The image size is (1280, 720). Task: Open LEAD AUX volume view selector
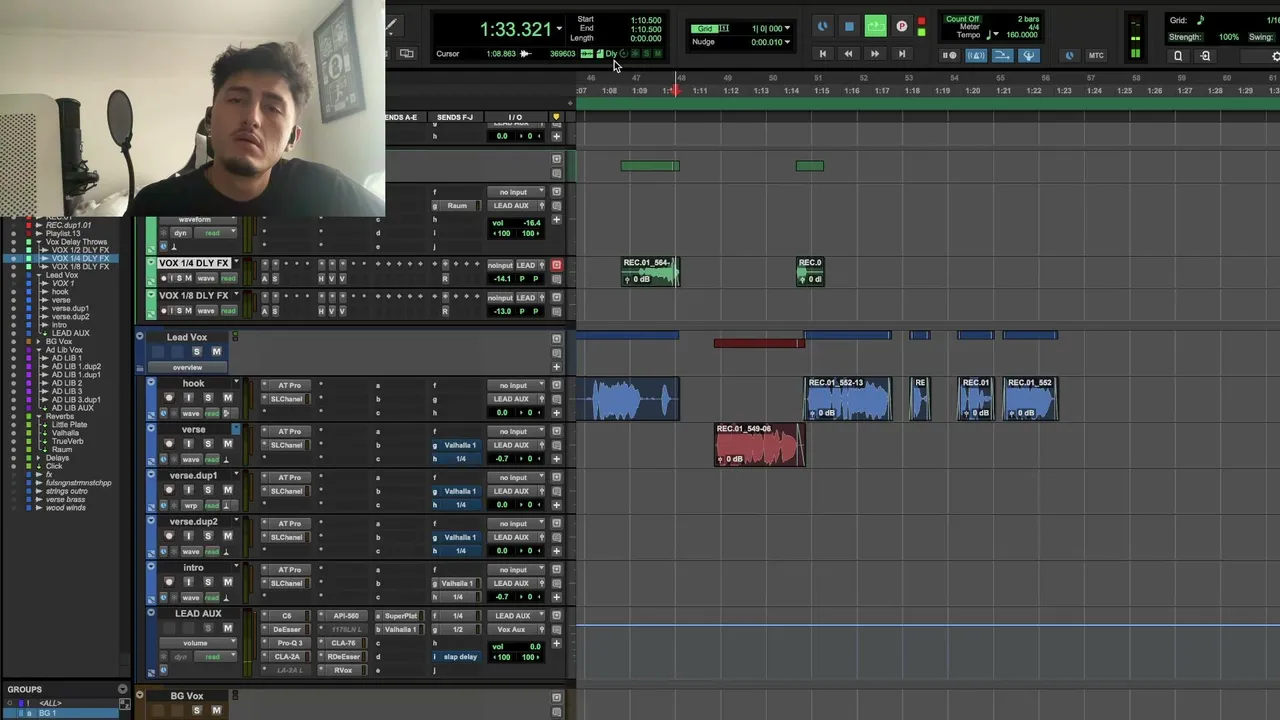[x=196, y=643]
